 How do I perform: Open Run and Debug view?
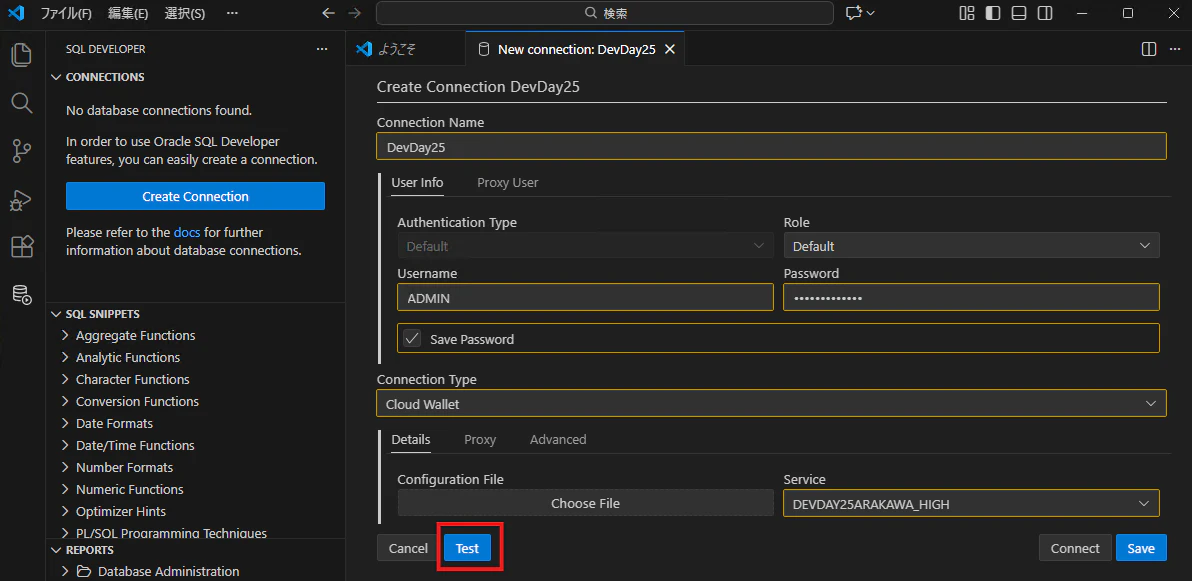click(21, 199)
